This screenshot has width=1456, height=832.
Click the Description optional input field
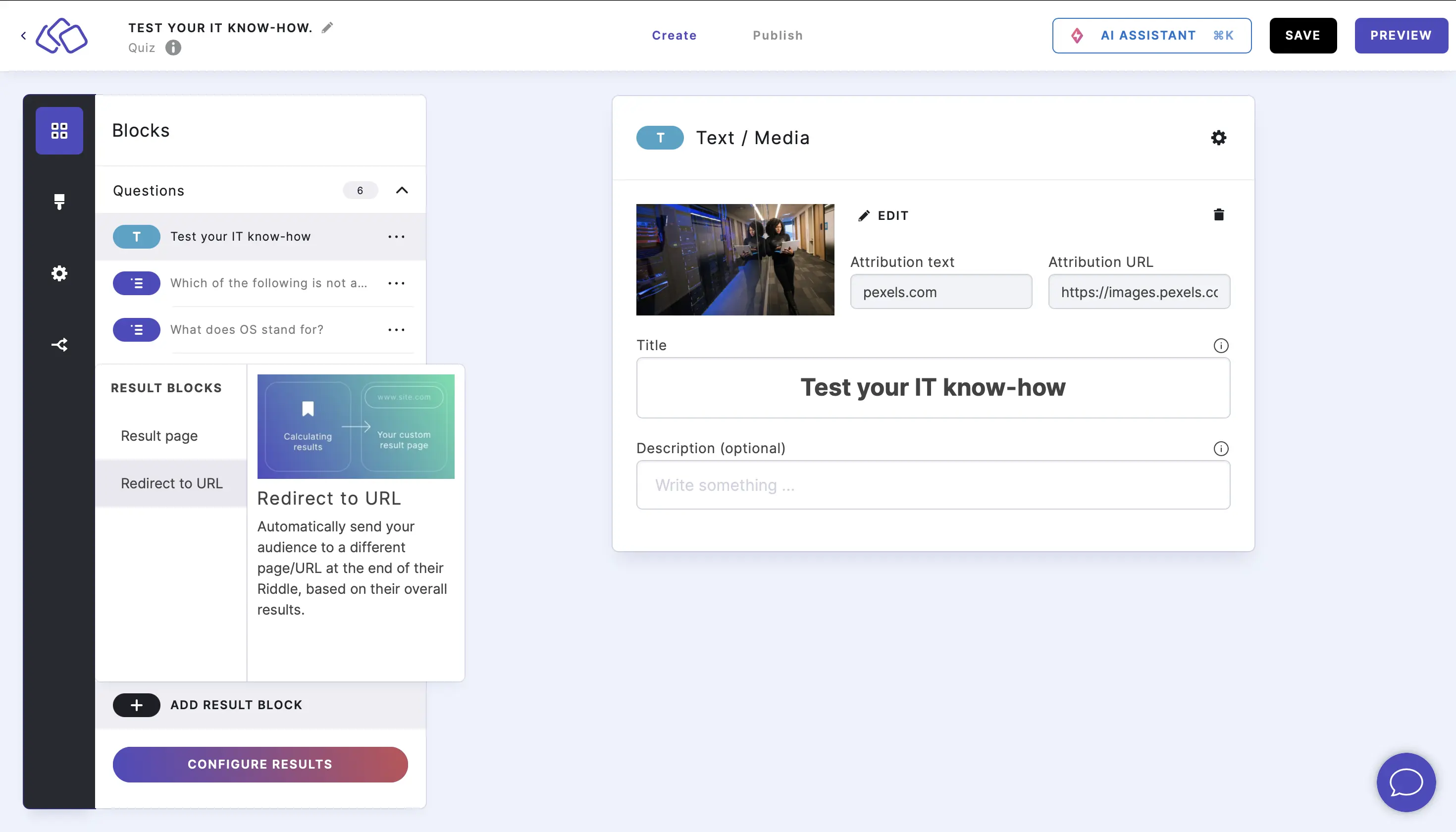pyautogui.click(x=933, y=485)
